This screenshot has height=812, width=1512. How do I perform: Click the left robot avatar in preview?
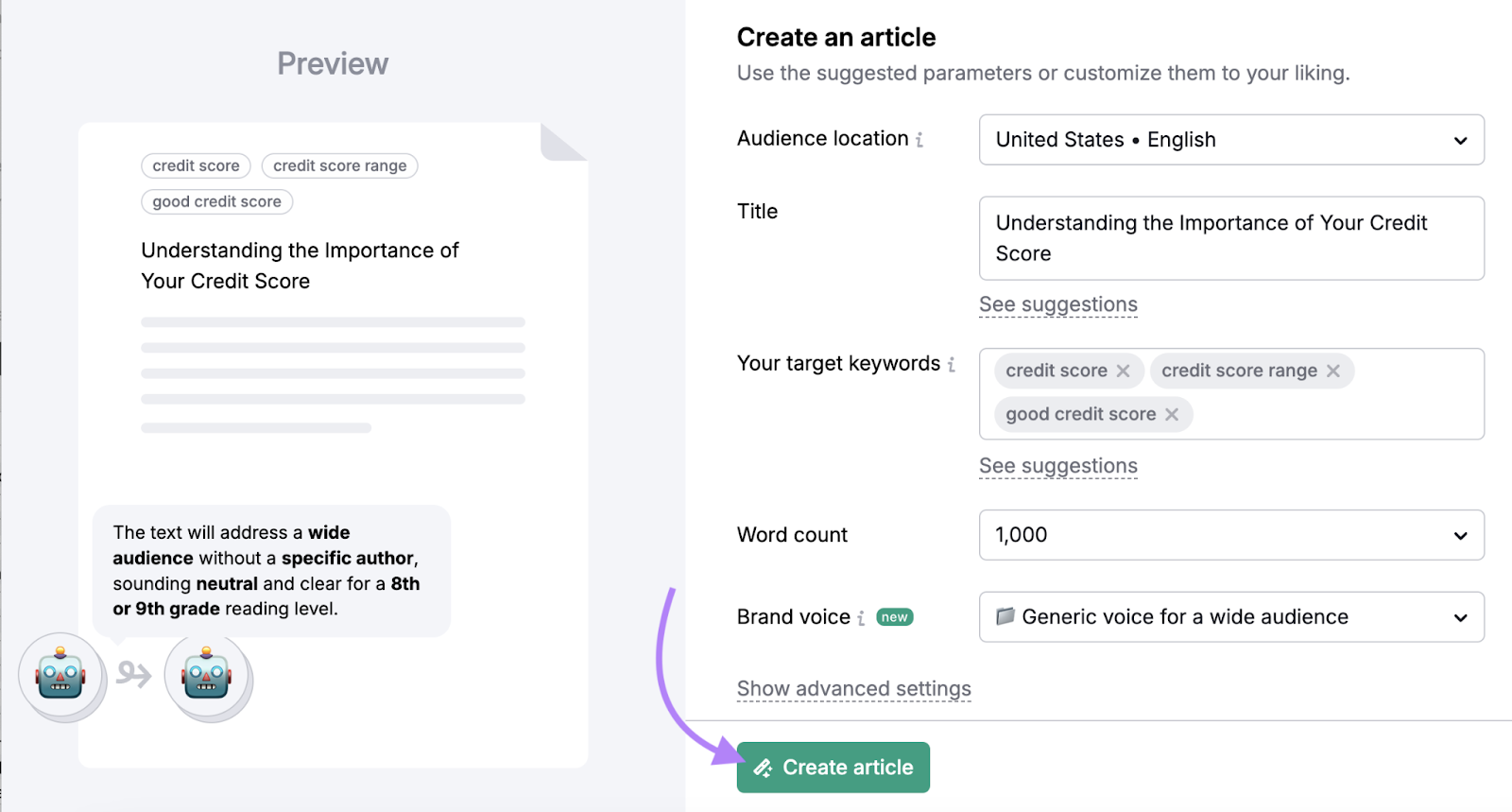(x=61, y=677)
